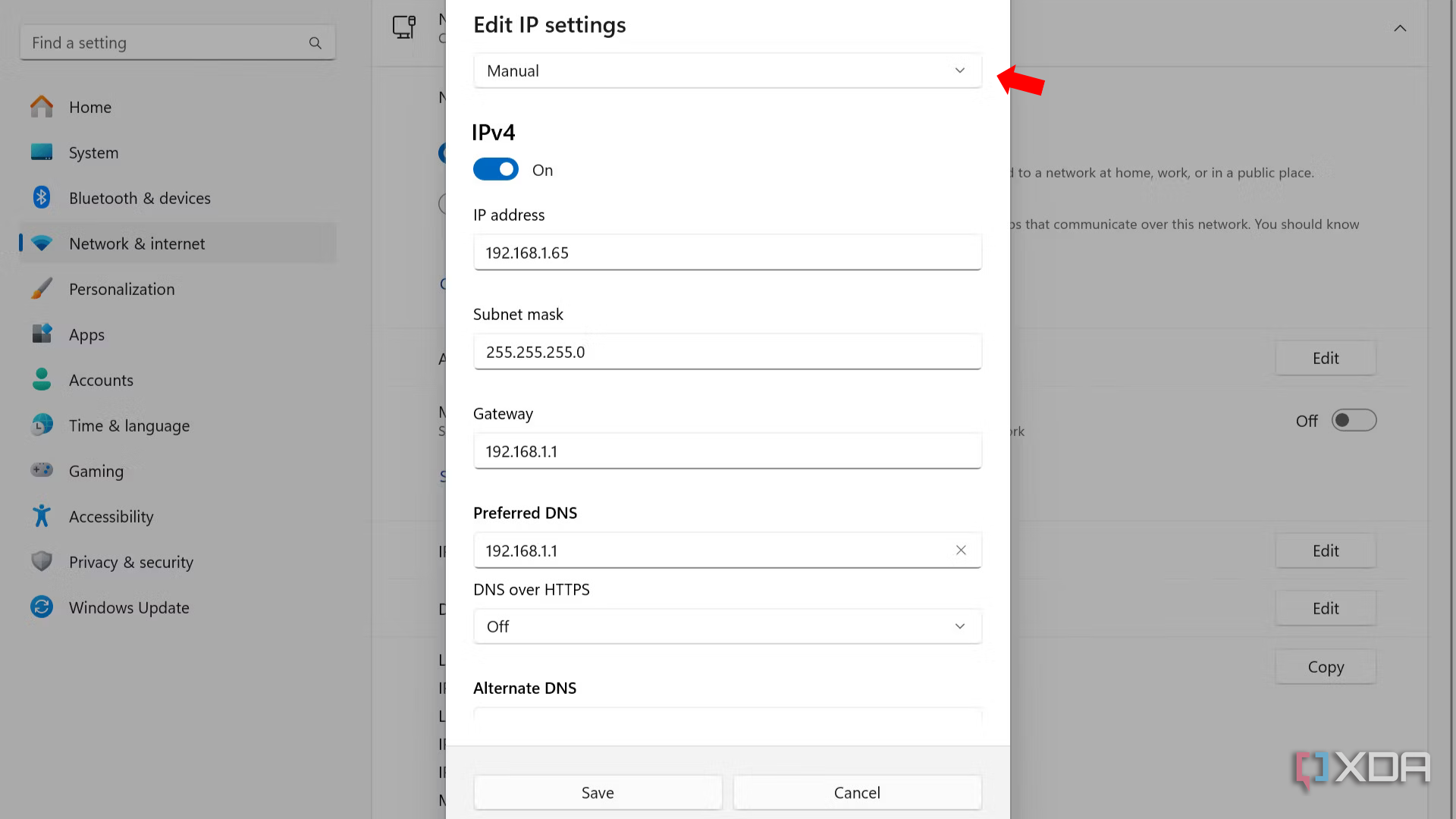Click the Gaming controller icon
Screen dimensions: 1456x819
point(42,470)
